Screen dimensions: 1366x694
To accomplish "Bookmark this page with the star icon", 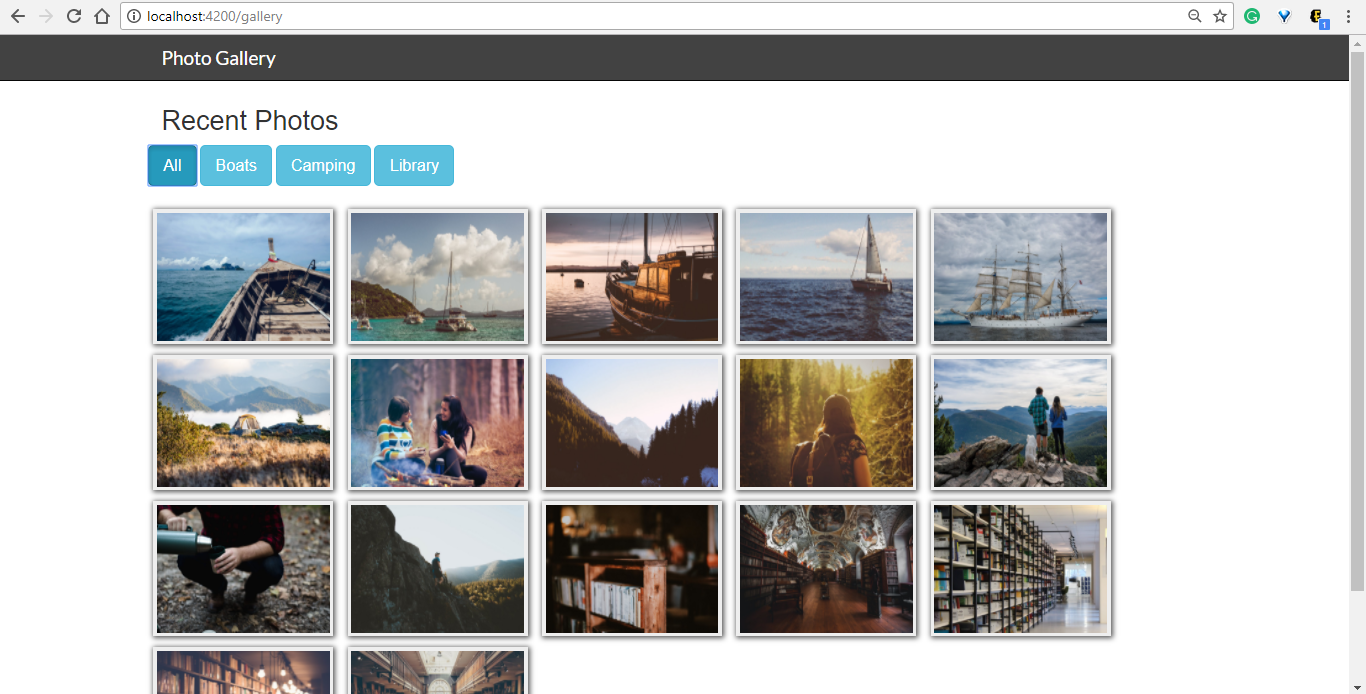I will pos(1220,16).
